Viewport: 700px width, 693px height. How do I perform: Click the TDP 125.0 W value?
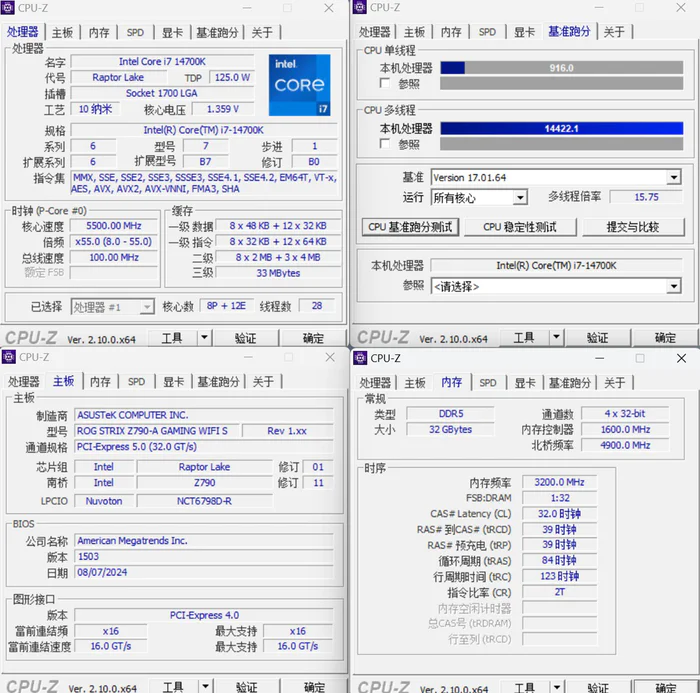[232, 77]
